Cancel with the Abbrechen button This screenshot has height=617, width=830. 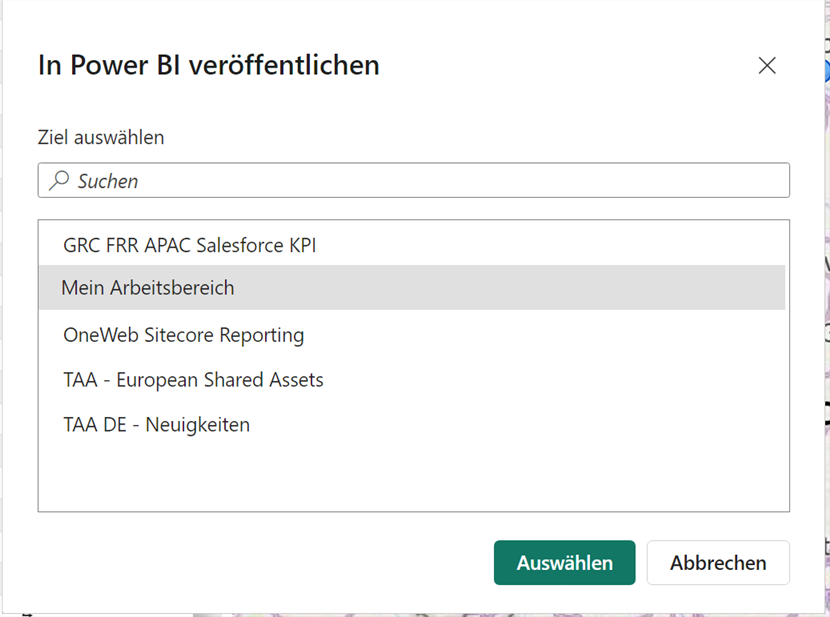click(718, 562)
